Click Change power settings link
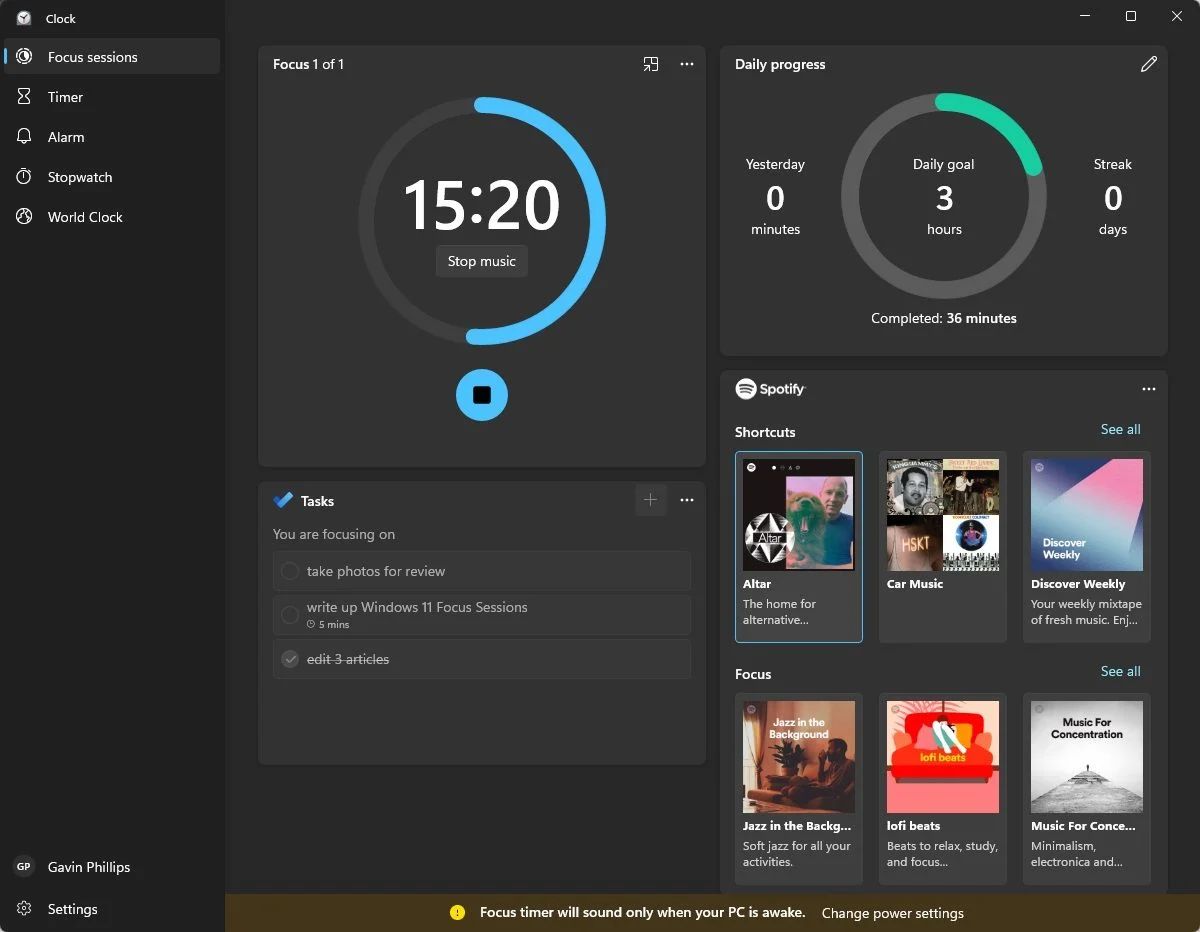This screenshot has height=932, width=1200. (x=892, y=913)
